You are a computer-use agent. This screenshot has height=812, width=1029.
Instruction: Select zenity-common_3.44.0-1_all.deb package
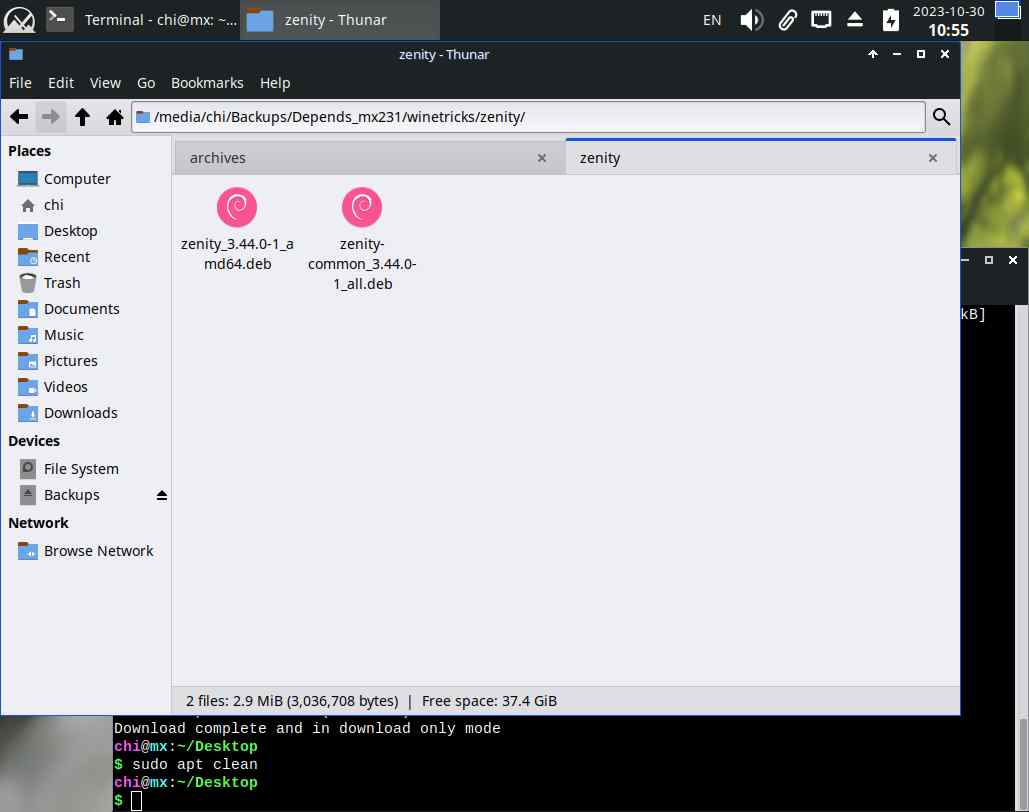click(x=361, y=209)
